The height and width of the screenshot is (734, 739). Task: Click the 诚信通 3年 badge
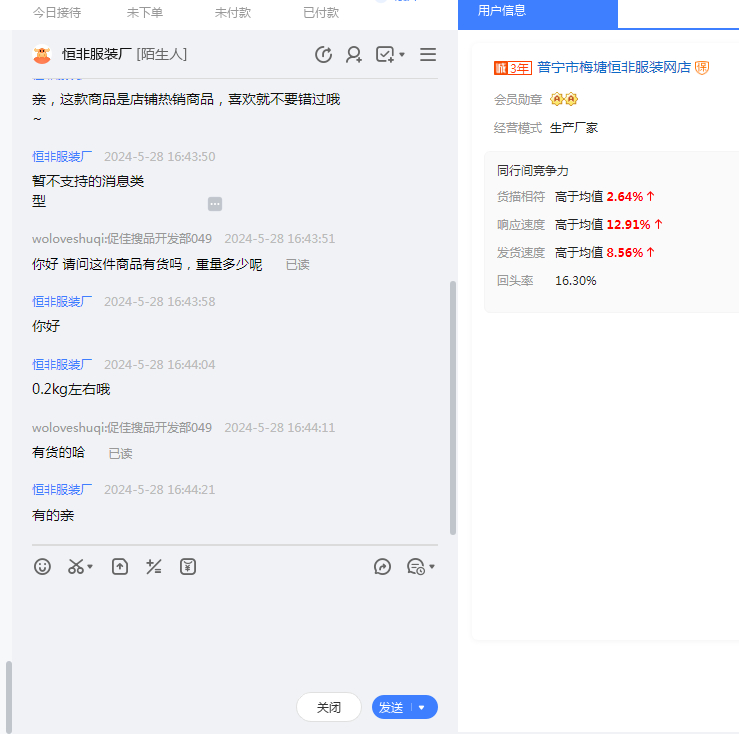513,68
